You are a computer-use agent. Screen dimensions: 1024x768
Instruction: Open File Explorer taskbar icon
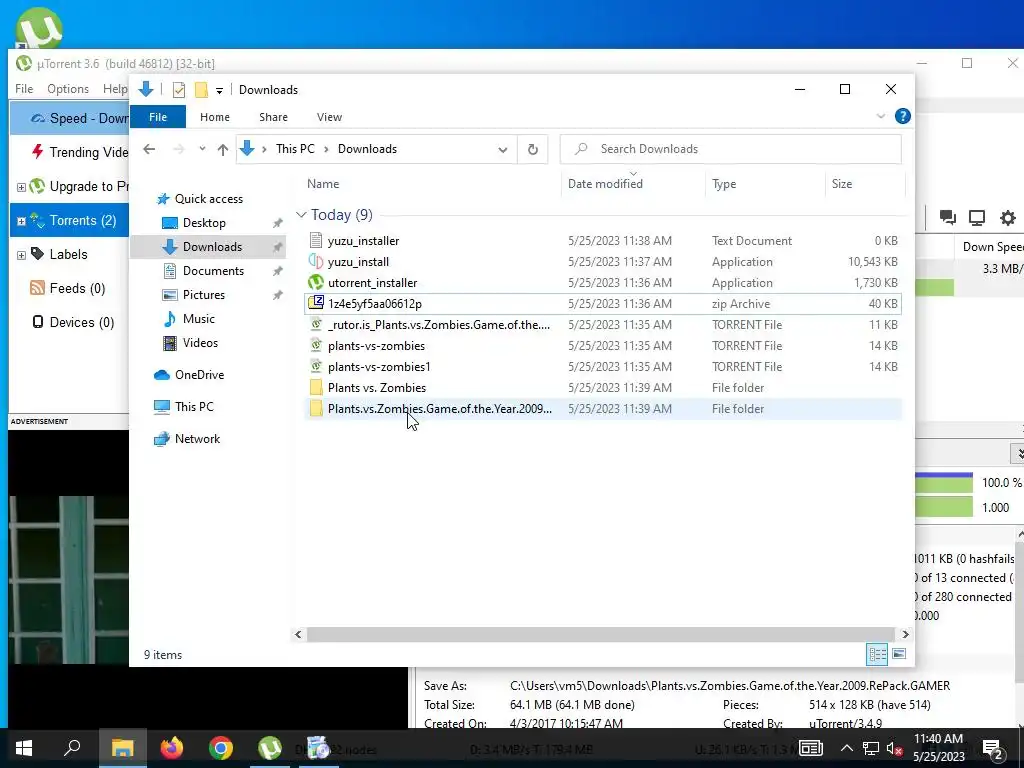click(122, 748)
